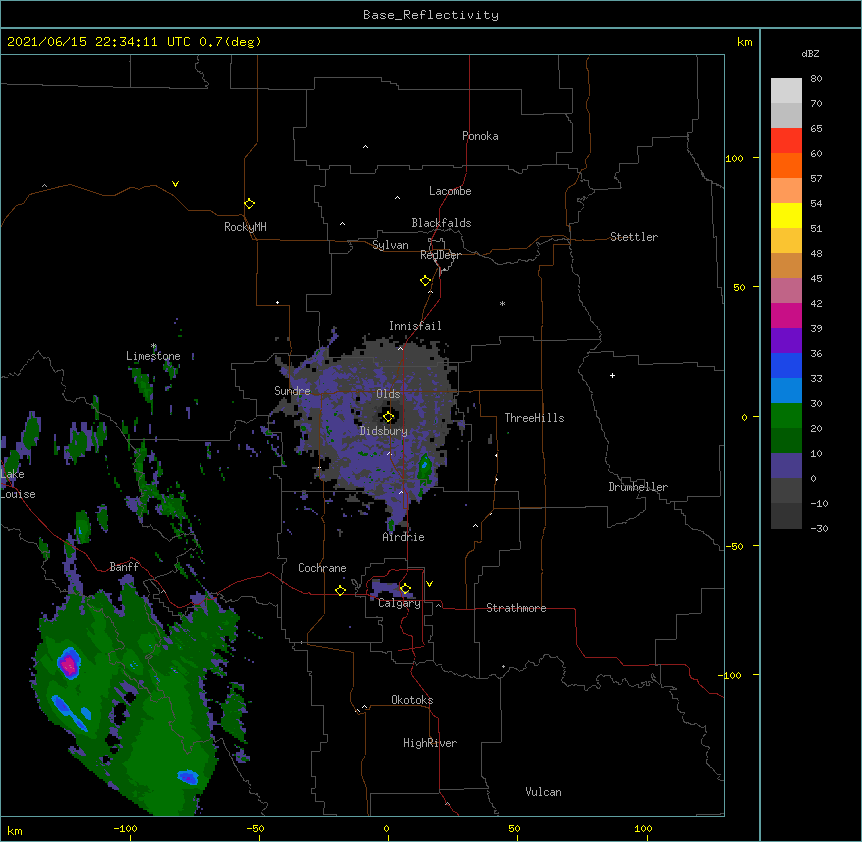
Task: Click the Limestone label
Action: (x=153, y=356)
